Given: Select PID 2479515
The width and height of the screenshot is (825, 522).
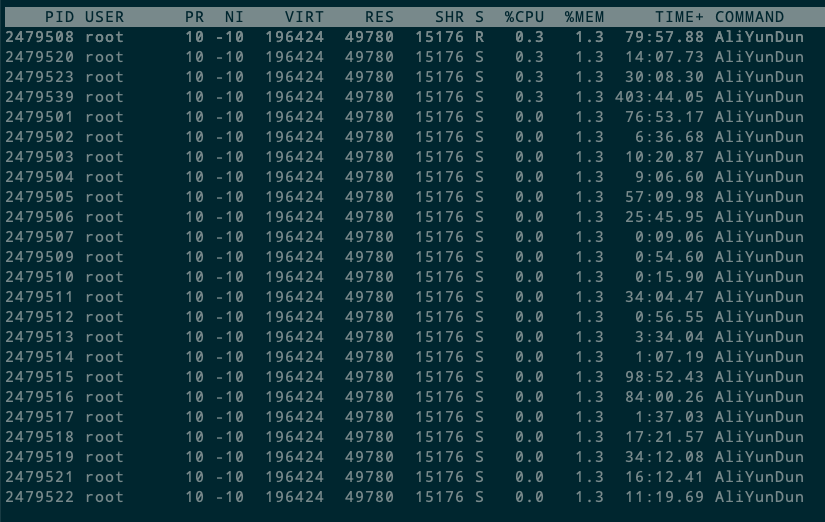Looking at the screenshot, I should point(39,377).
